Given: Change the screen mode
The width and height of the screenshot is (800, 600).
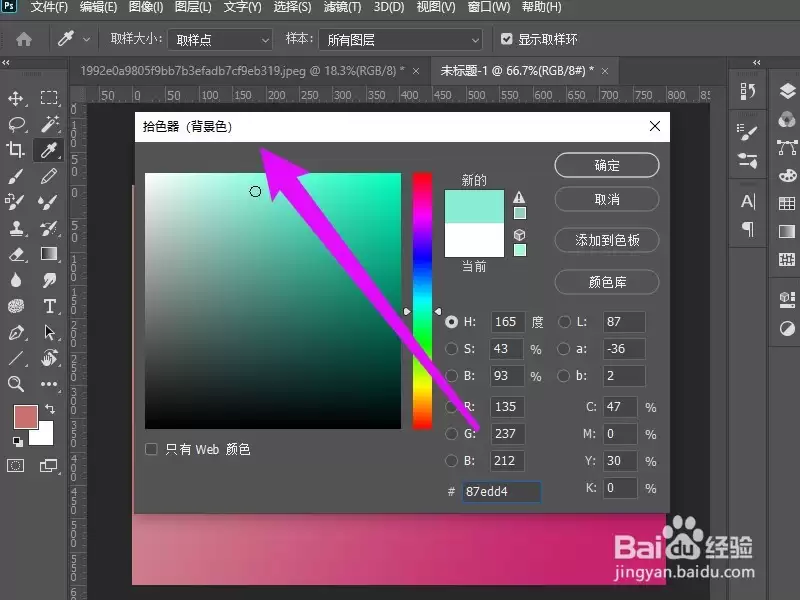Looking at the screenshot, I should click(x=48, y=465).
